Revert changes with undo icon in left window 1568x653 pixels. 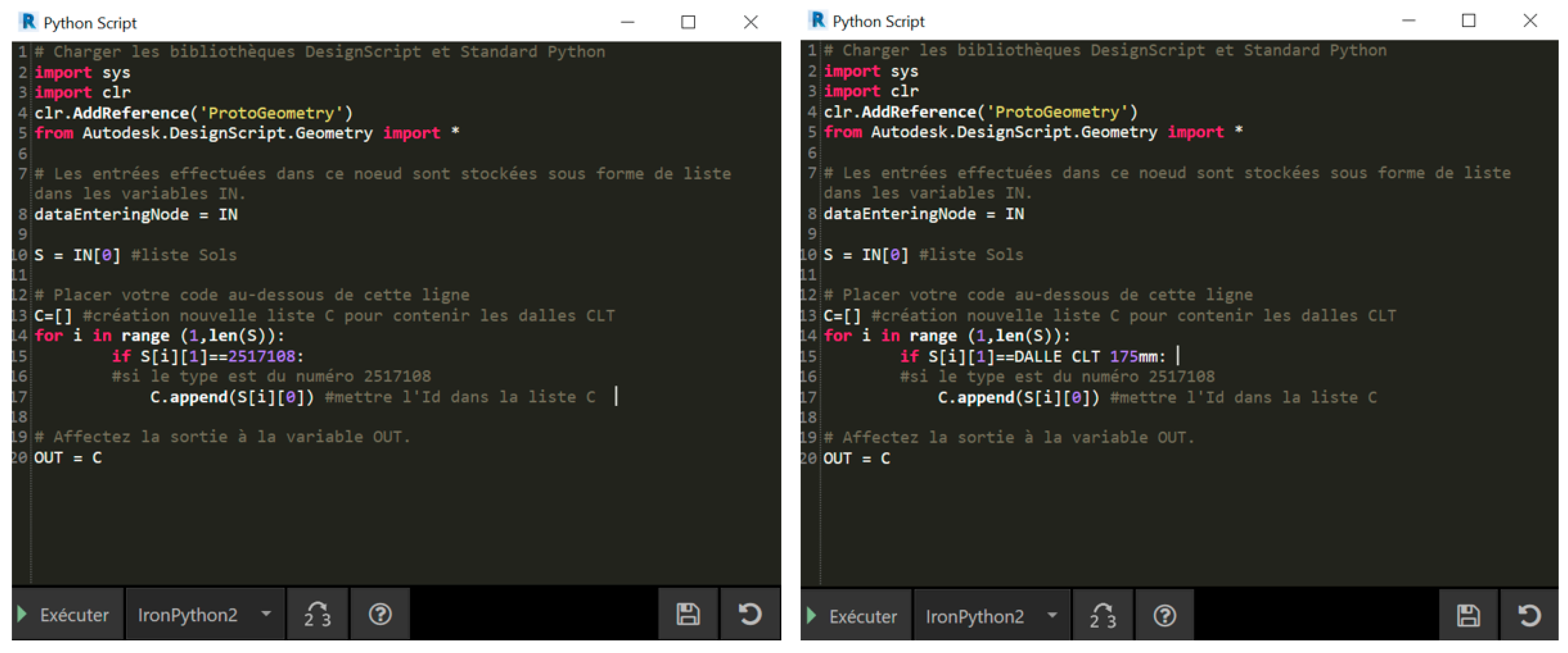point(750,615)
